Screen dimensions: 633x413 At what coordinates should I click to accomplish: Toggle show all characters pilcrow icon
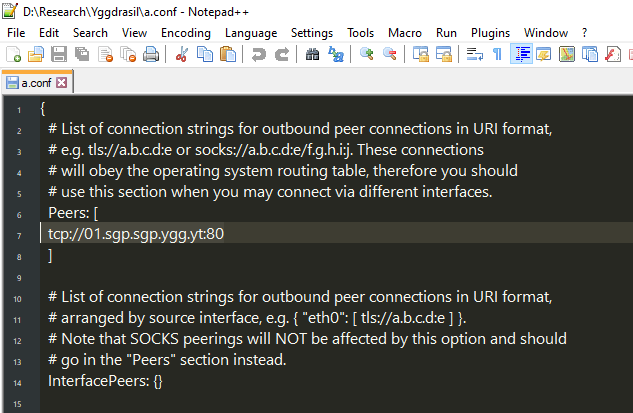[497, 54]
